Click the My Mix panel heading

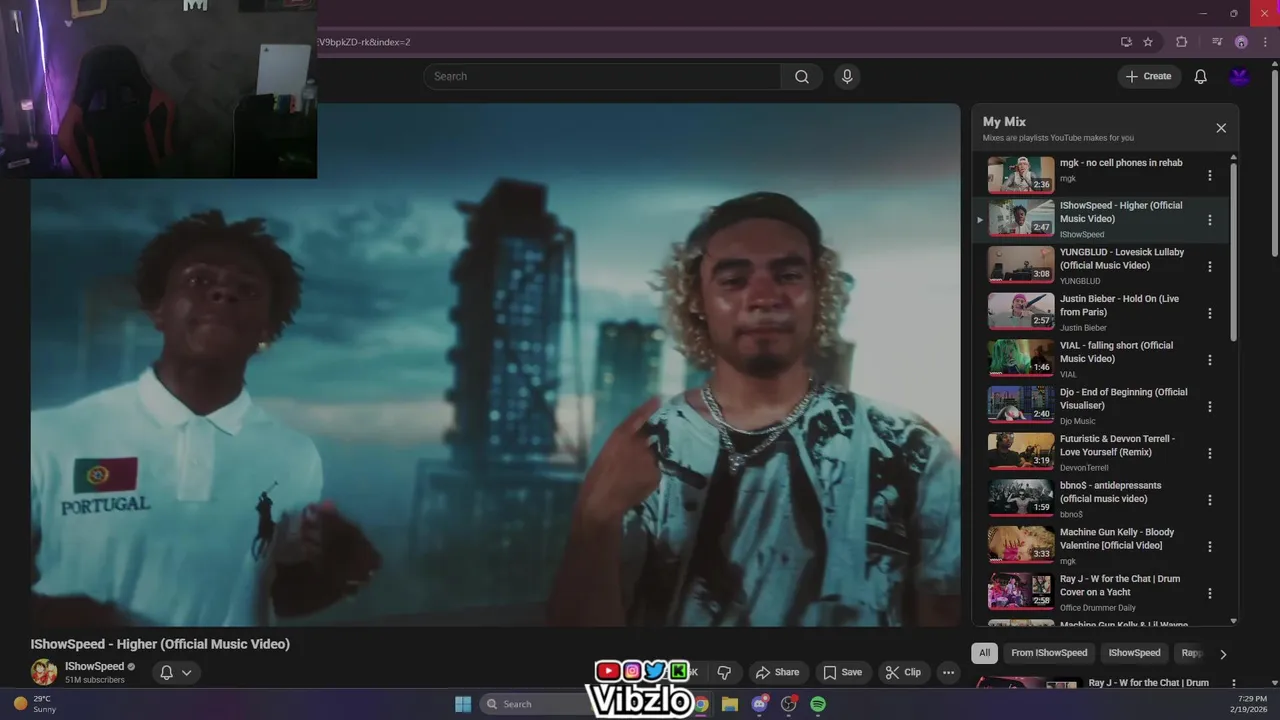click(1004, 122)
